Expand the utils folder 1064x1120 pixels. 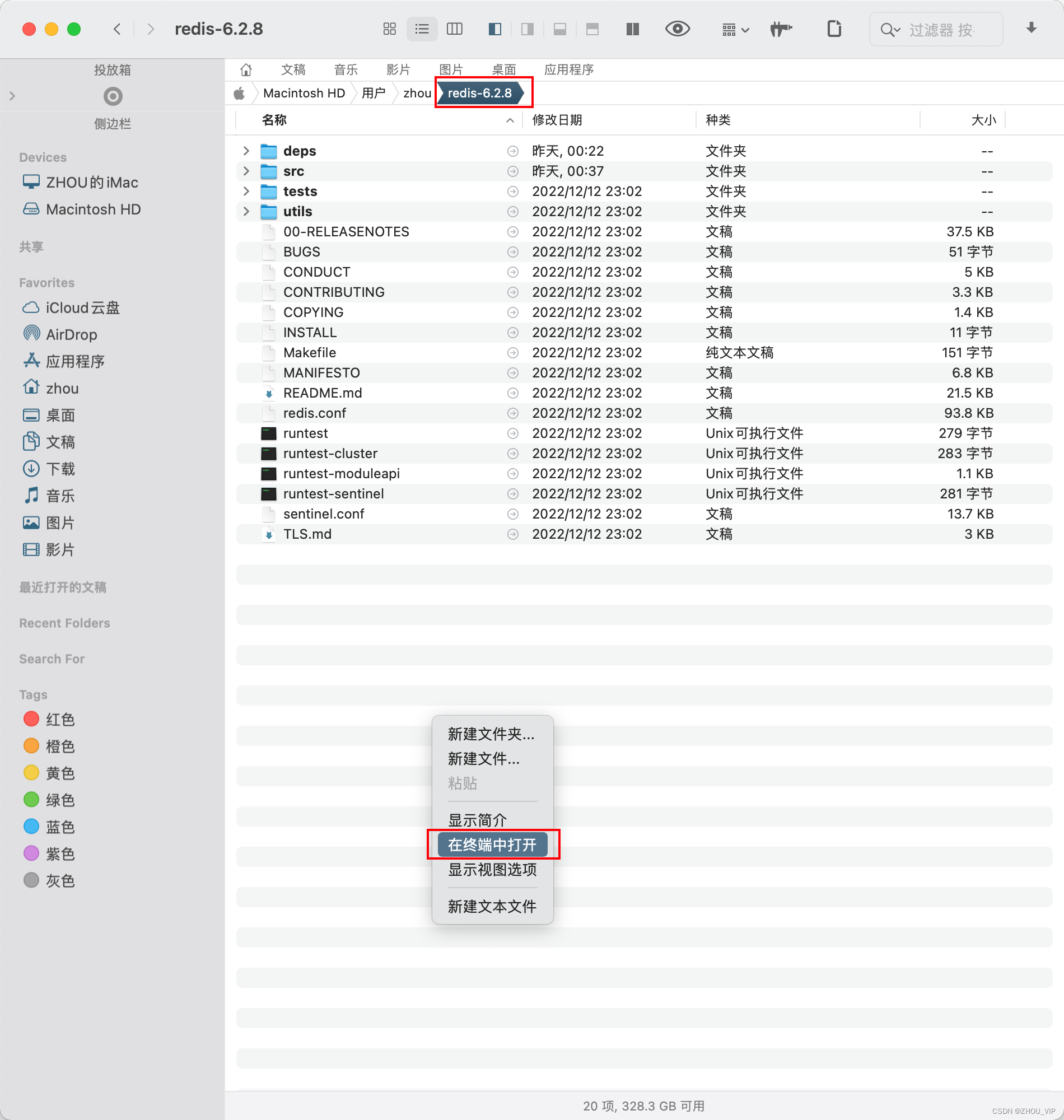tap(246, 212)
